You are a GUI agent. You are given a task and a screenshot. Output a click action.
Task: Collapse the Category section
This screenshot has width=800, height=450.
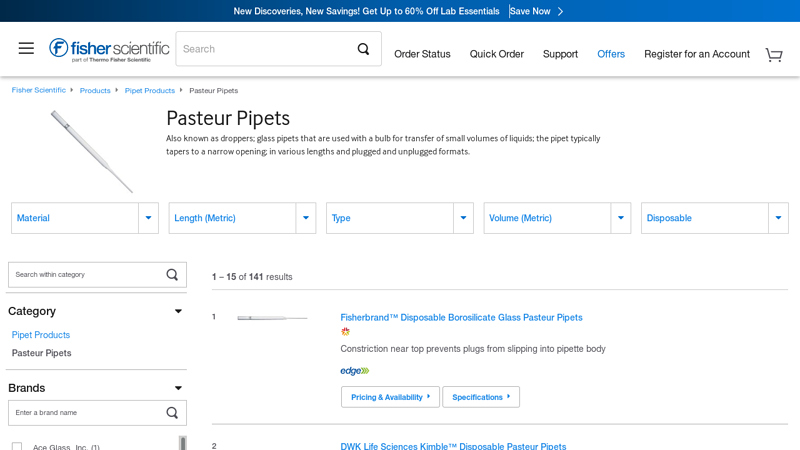pos(178,311)
